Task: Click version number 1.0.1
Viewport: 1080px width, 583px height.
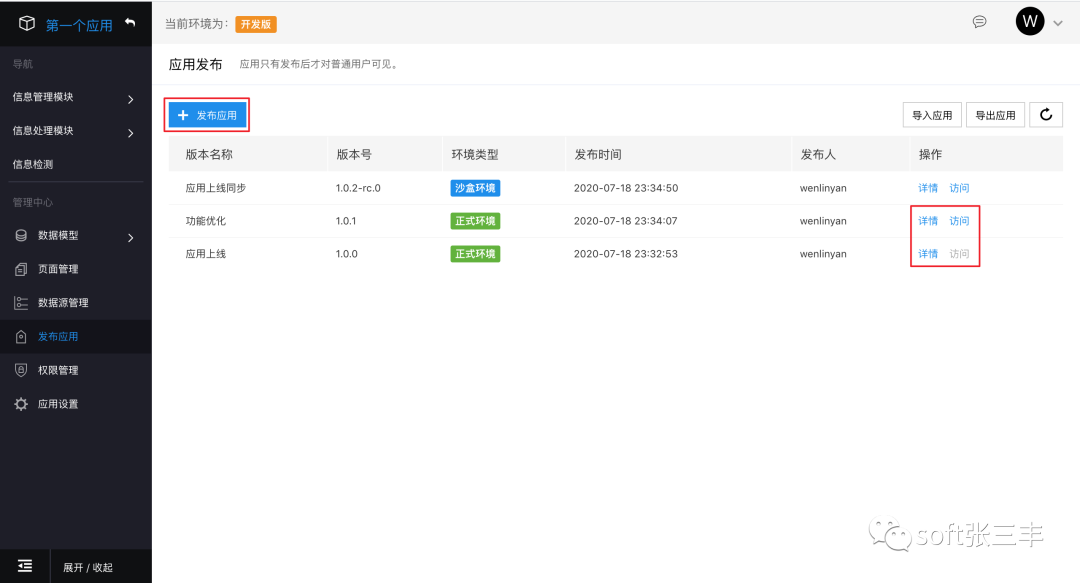Action: (x=346, y=221)
